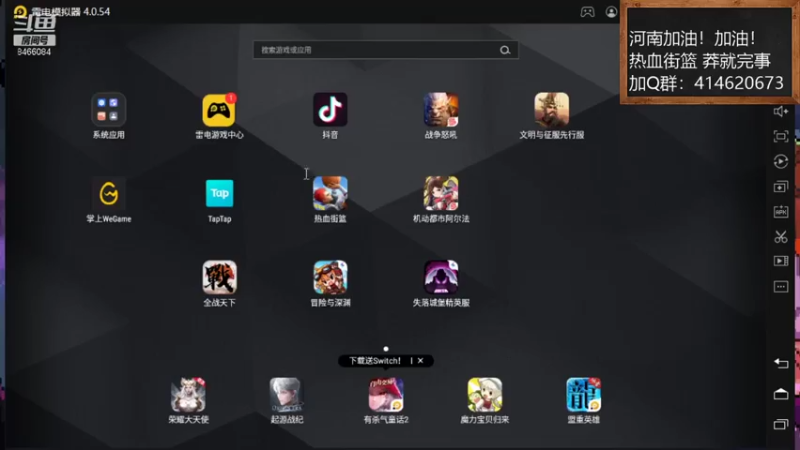Open recommended game 起源战纪
This screenshot has height=450, width=800.
pyautogui.click(x=287, y=394)
